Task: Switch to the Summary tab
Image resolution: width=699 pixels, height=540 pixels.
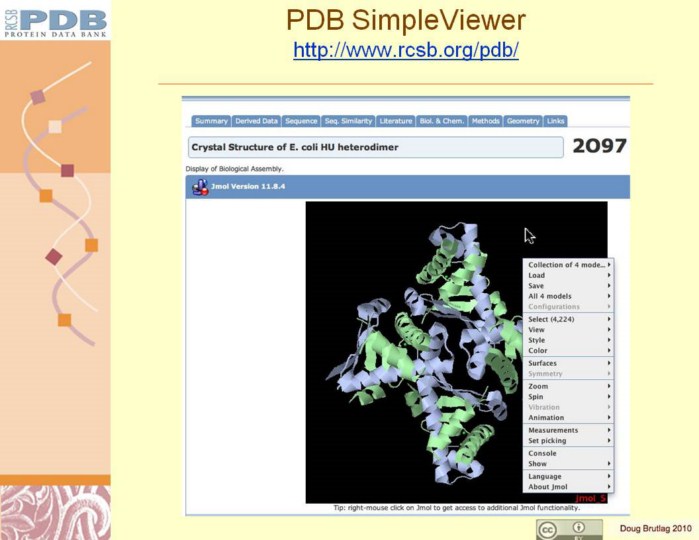Action: pos(211,121)
